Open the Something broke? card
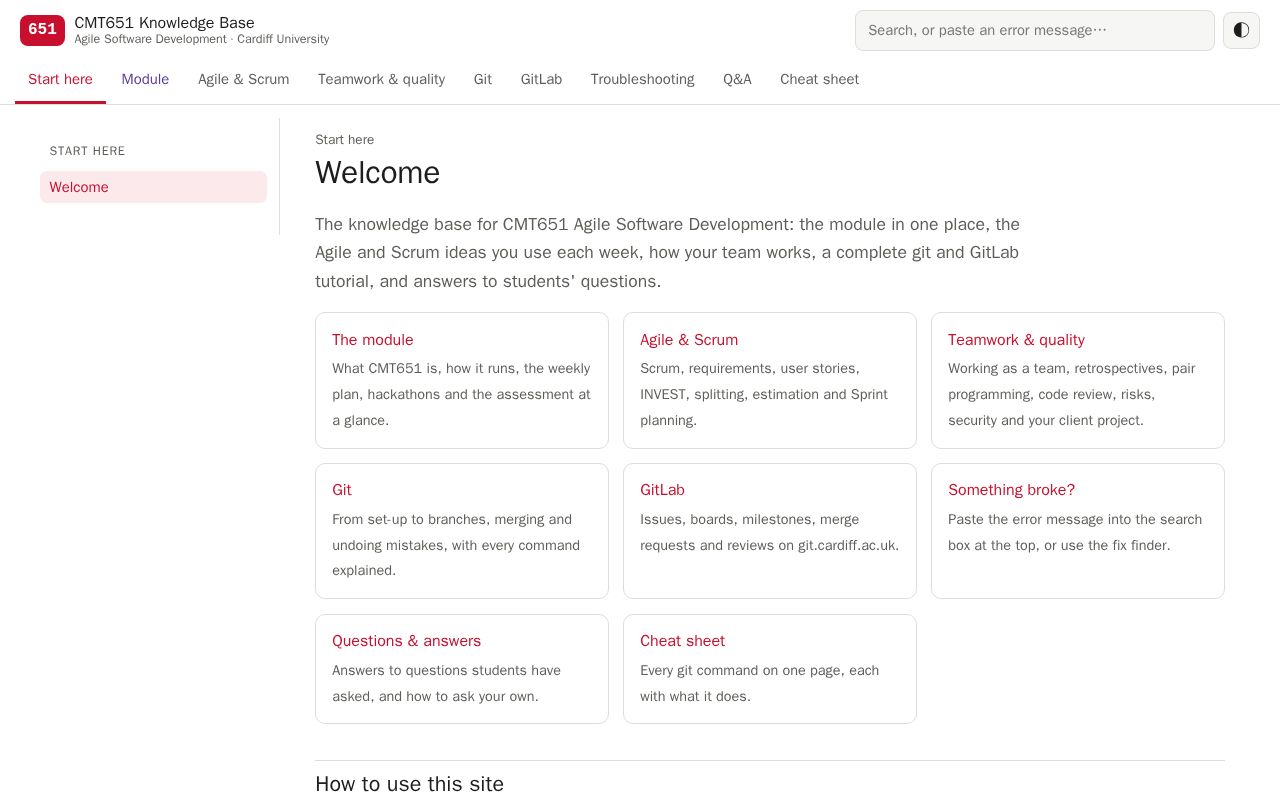This screenshot has width=1280, height=800. (1078, 531)
